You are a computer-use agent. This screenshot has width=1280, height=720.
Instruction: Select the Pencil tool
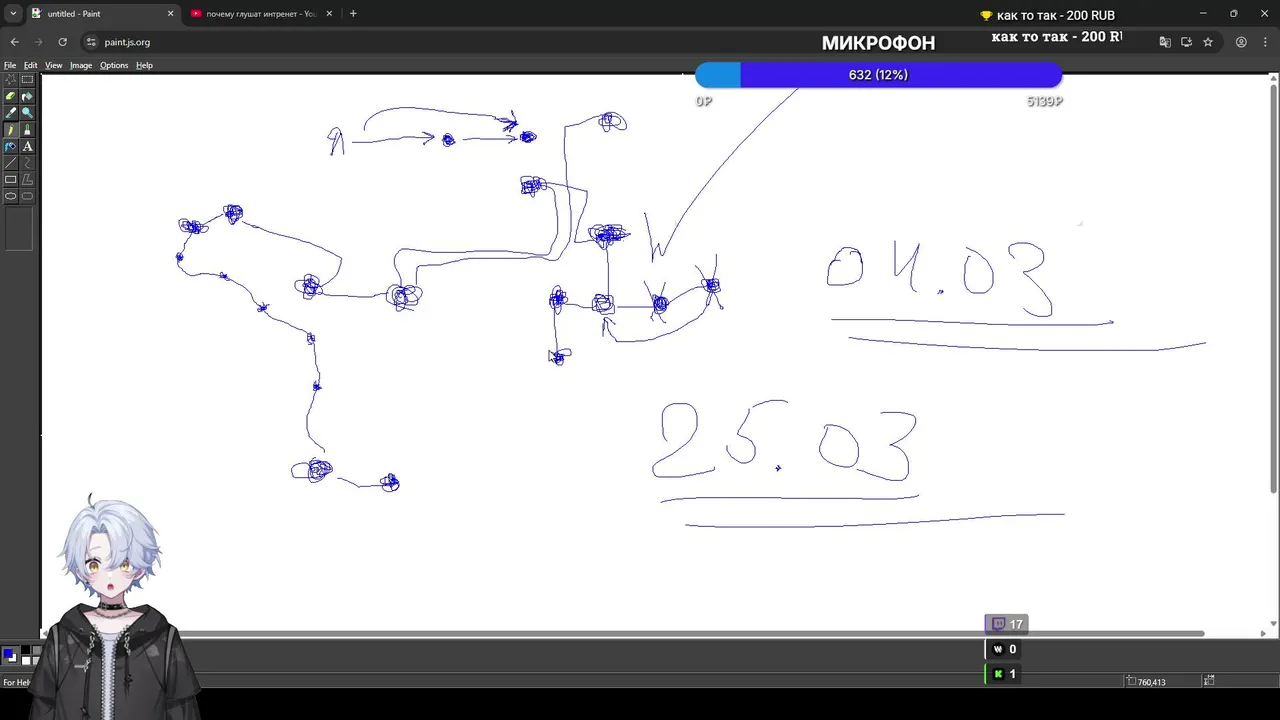click(x=11, y=130)
